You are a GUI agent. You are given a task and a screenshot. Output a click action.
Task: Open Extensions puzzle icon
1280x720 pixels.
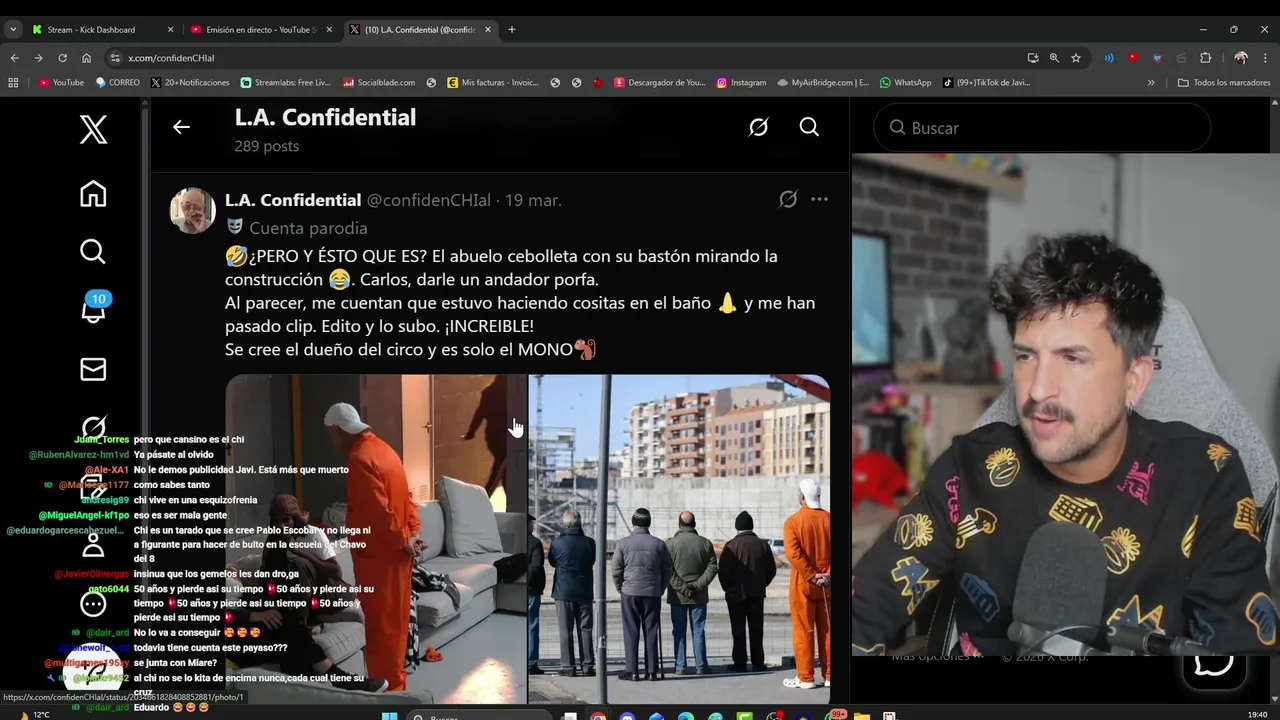coord(1205,58)
